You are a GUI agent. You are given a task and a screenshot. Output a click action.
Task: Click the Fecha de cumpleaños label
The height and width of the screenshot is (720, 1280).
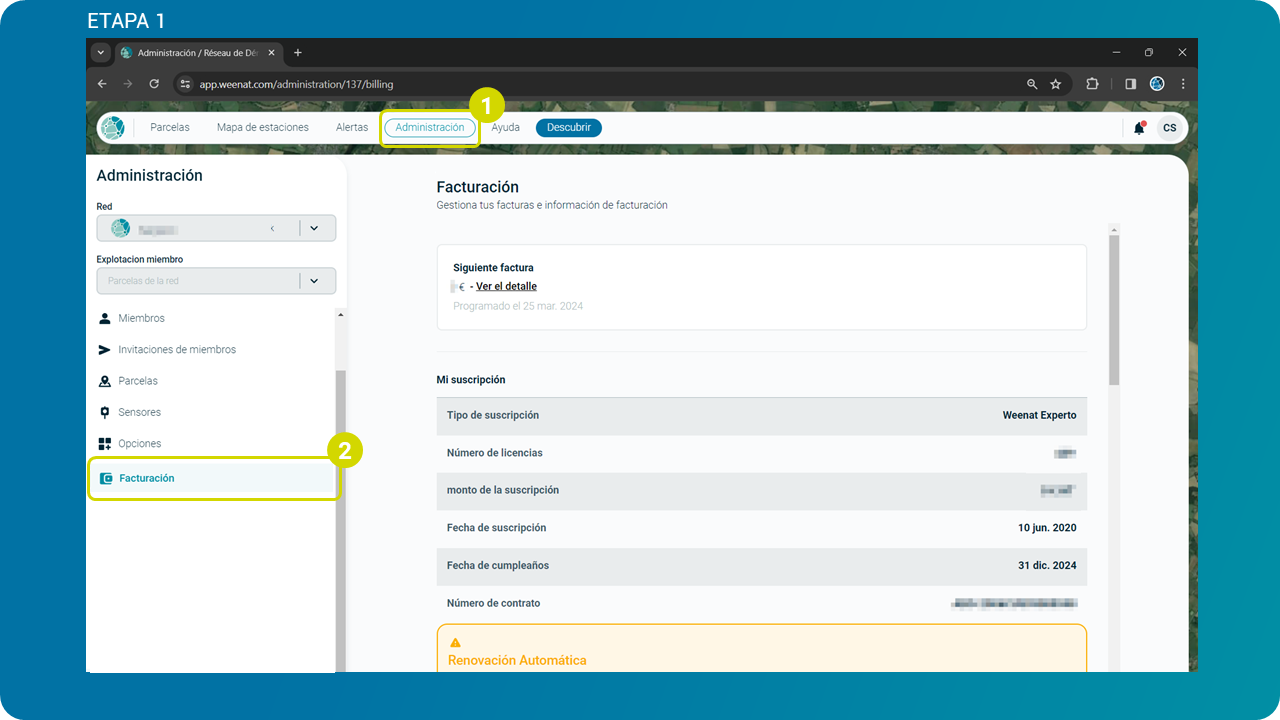[x=498, y=566]
